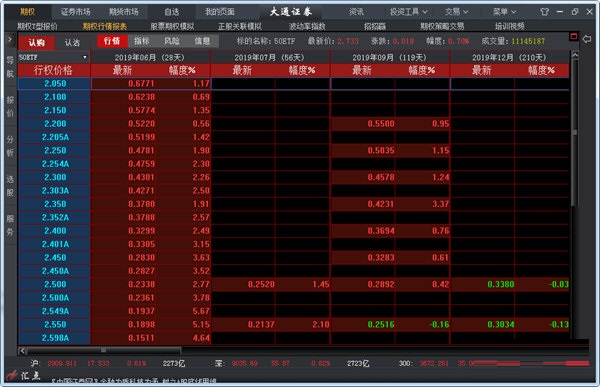This screenshot has height=387, width=600.
Task: Open 选股 in left sidebar
Action: pos(10,186)
